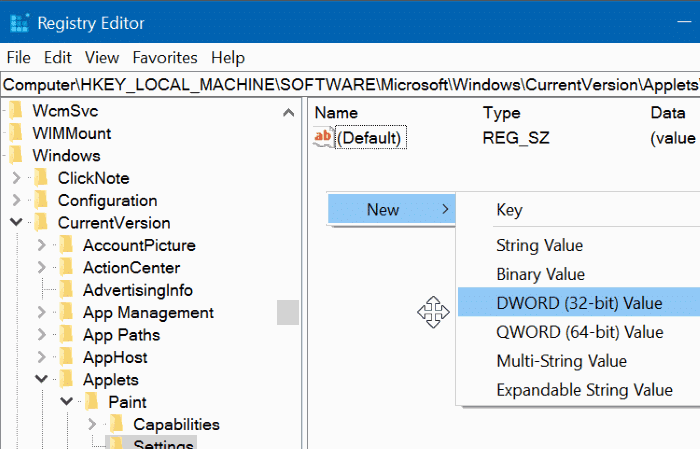Click the Applets folder icon
The image size is (700, 449).
coord(66,379)
